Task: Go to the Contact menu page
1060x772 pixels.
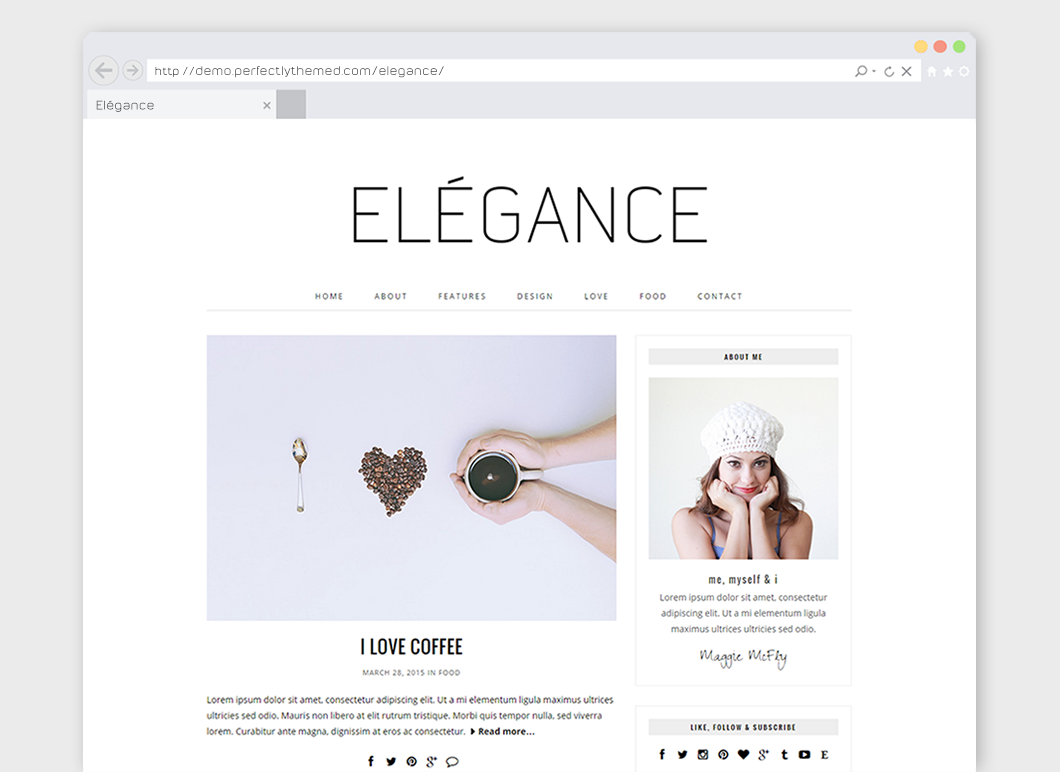Action: click(x=720, y=296)
